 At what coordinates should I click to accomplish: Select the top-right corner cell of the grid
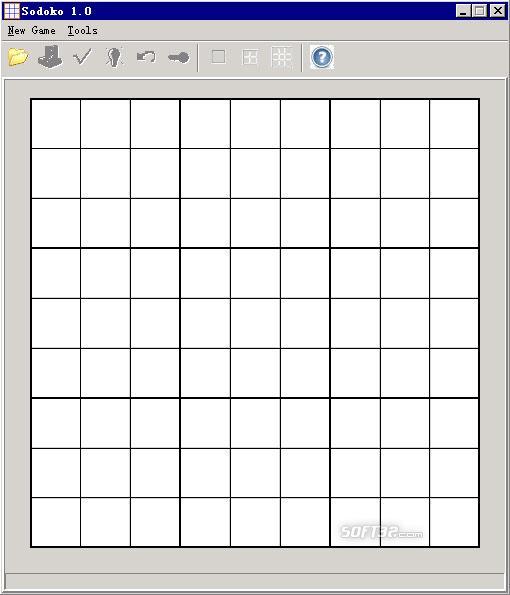(454, 124)
